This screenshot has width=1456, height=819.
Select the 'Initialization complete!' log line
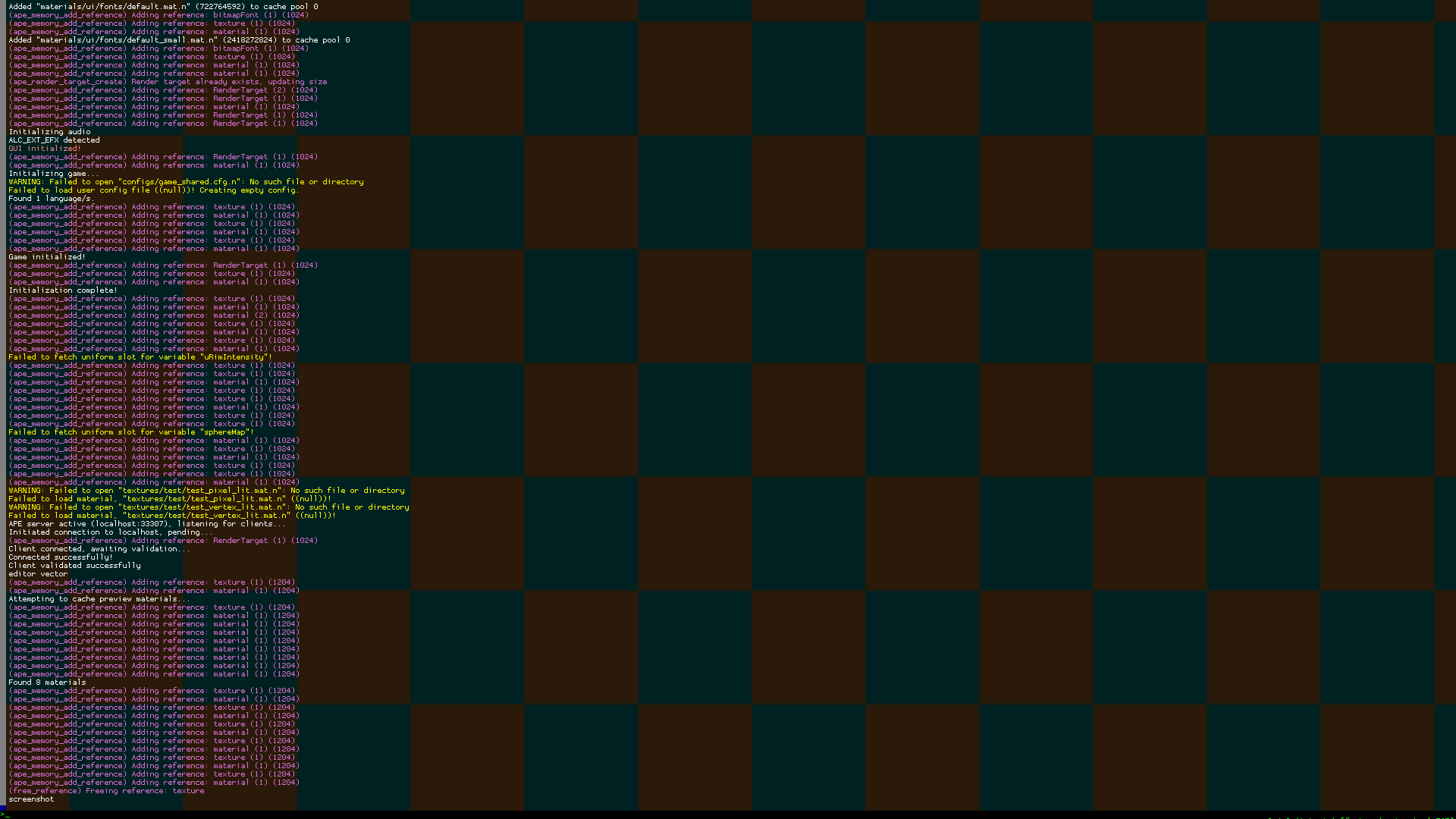click(63, 290)
